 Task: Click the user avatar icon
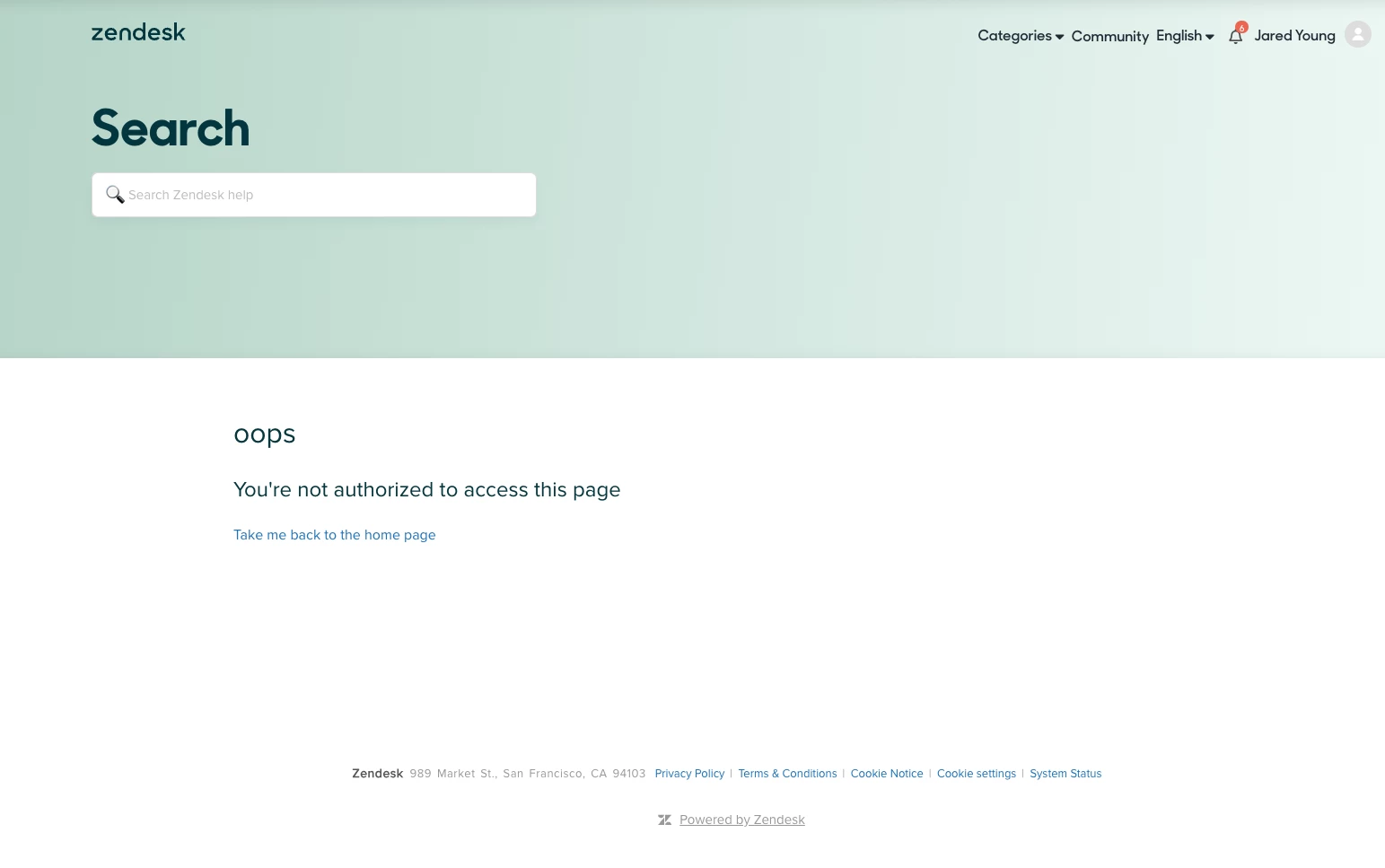pyautogui.click(x=1357, y=35)
